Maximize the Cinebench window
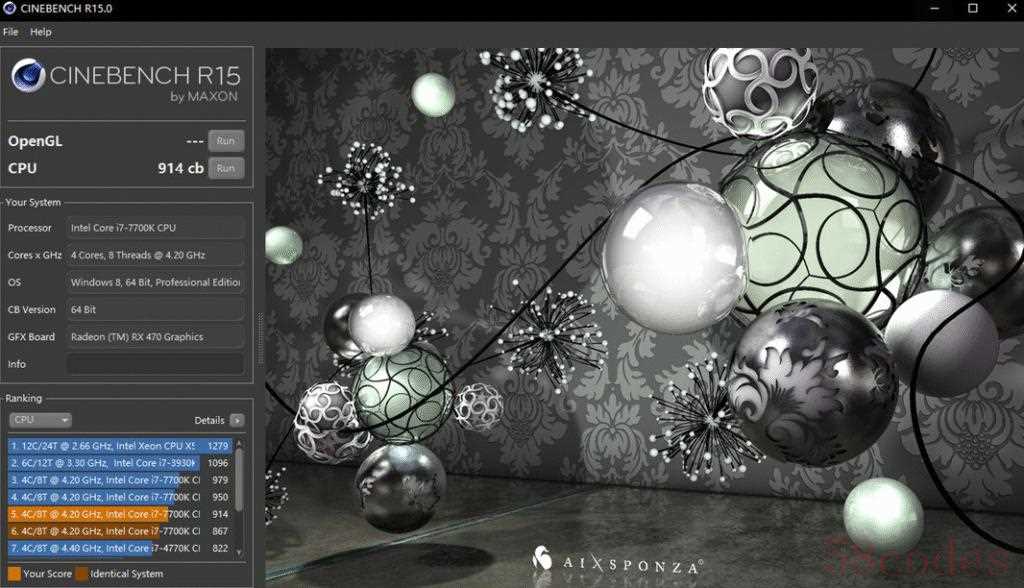 click(972, 8)
